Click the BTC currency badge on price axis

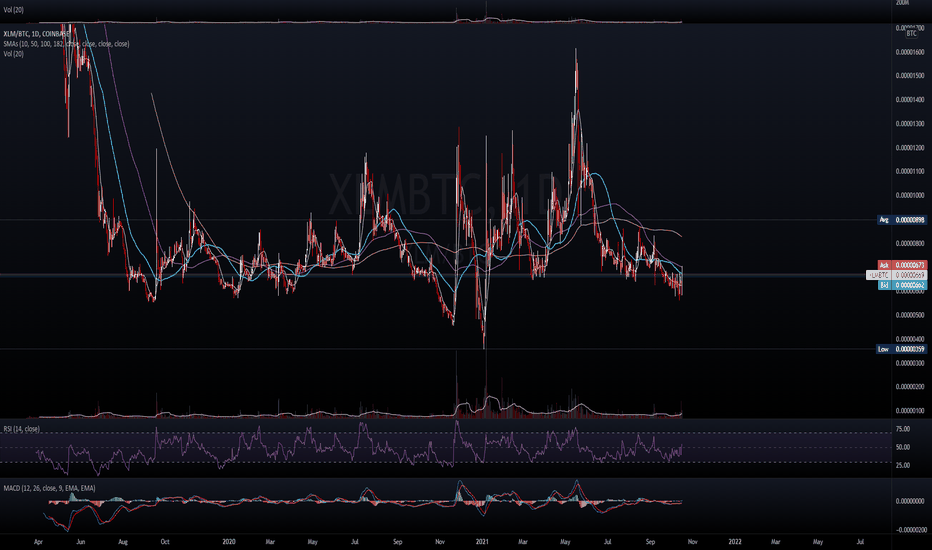point(911,34)
